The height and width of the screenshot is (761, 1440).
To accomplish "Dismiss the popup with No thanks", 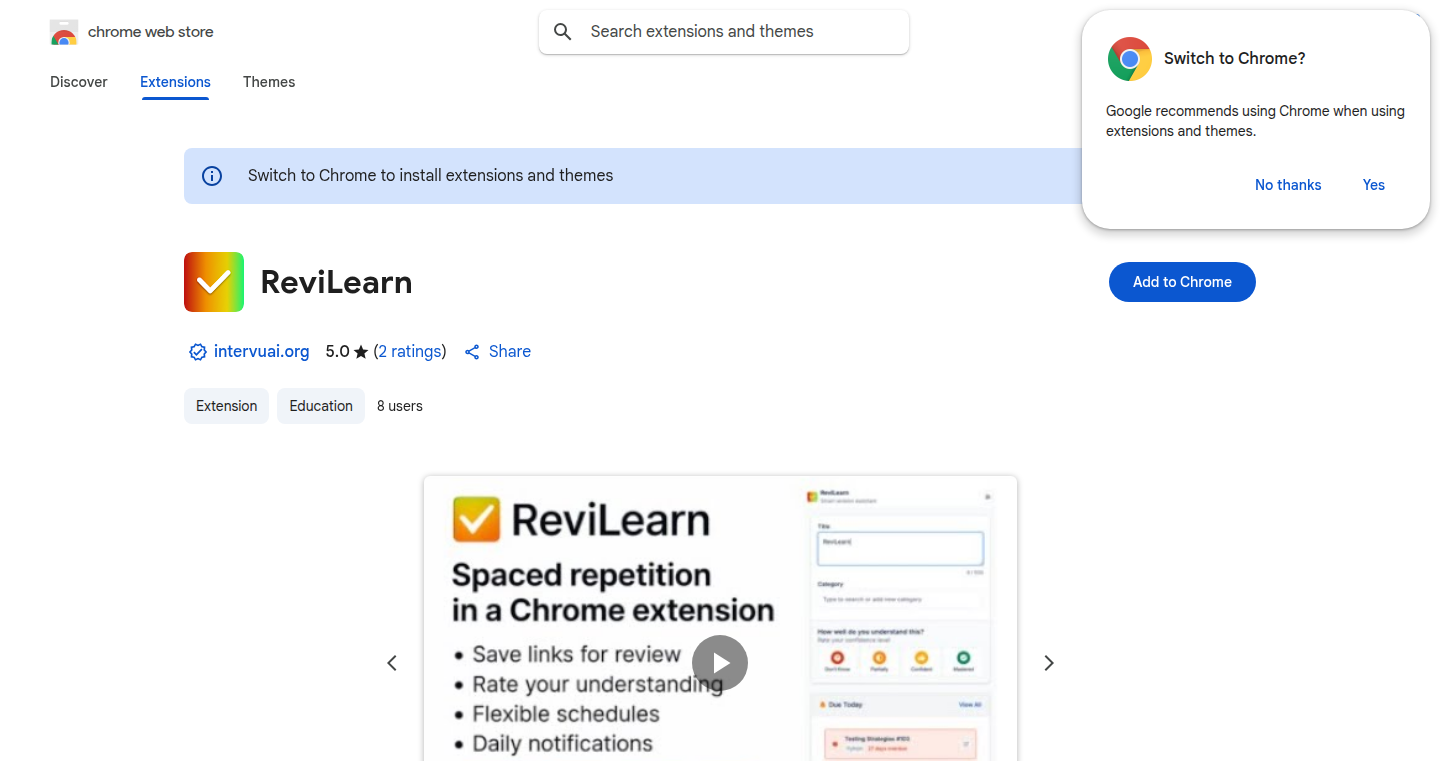I will click(1288, 185).
